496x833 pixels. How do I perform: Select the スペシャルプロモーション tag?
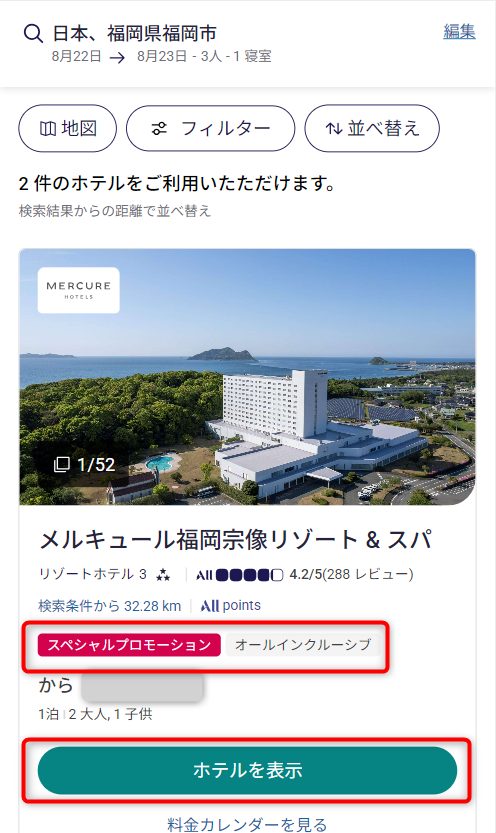point(129,645)
